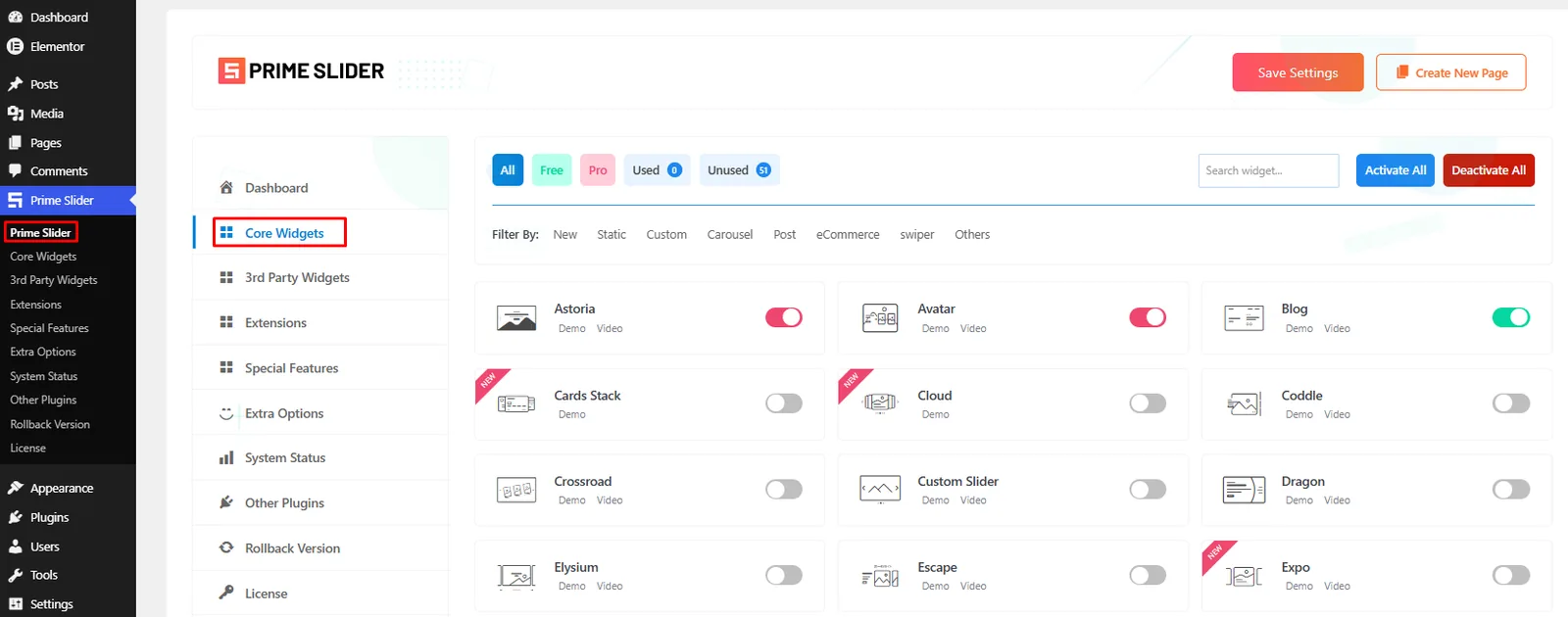
Task: Disable the Astoria widget toggle
Action: pyautogui.click(x=784, y=317)
